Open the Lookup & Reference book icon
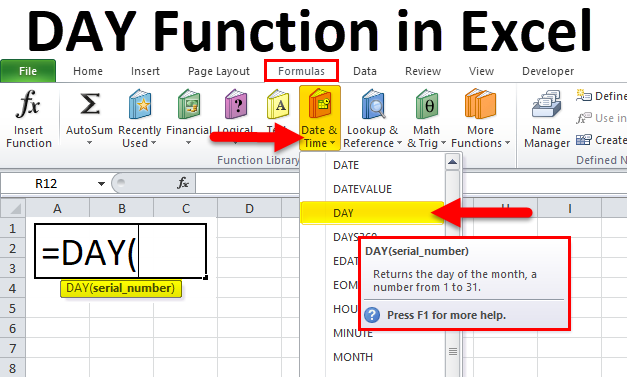The width and height of the screenshot is (627, 377). (x=373, y=104)
